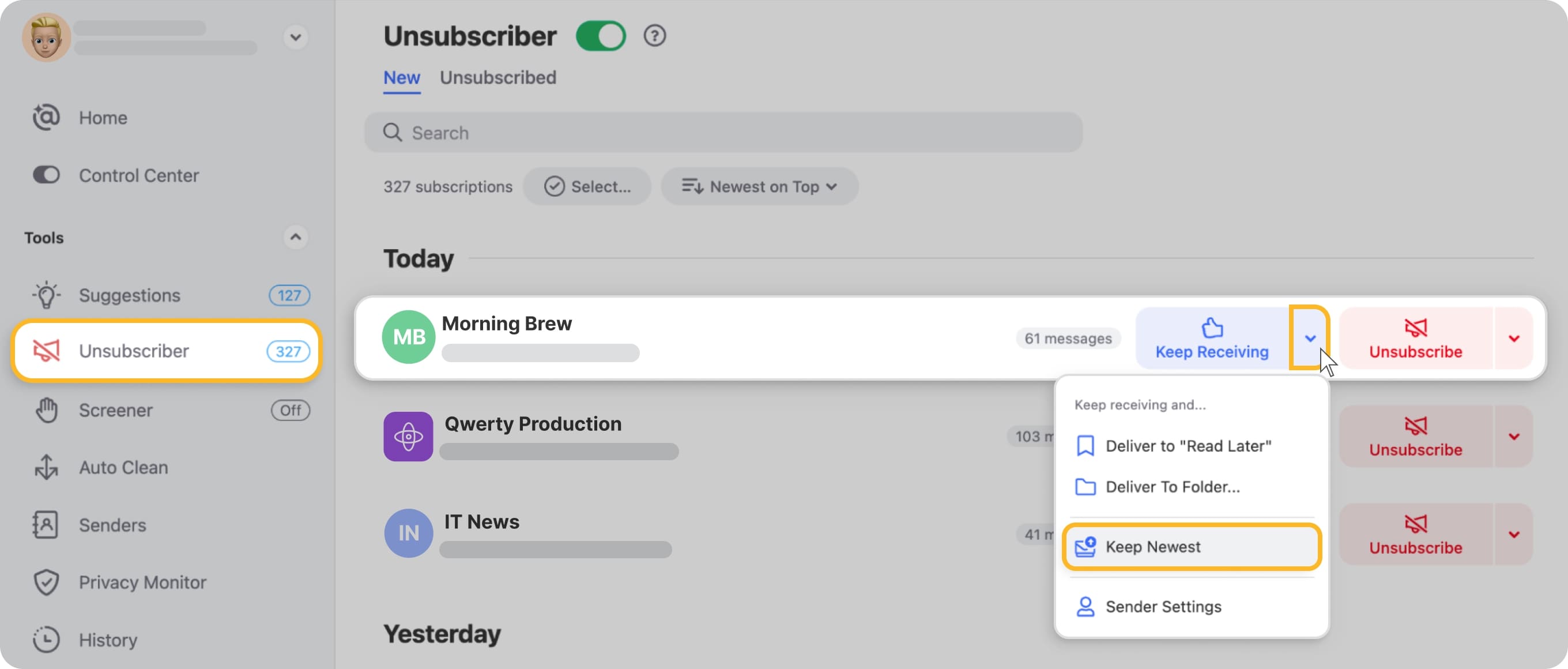
Task: Open the Suggestions tool in sidebar
Action: pos(129,295)
